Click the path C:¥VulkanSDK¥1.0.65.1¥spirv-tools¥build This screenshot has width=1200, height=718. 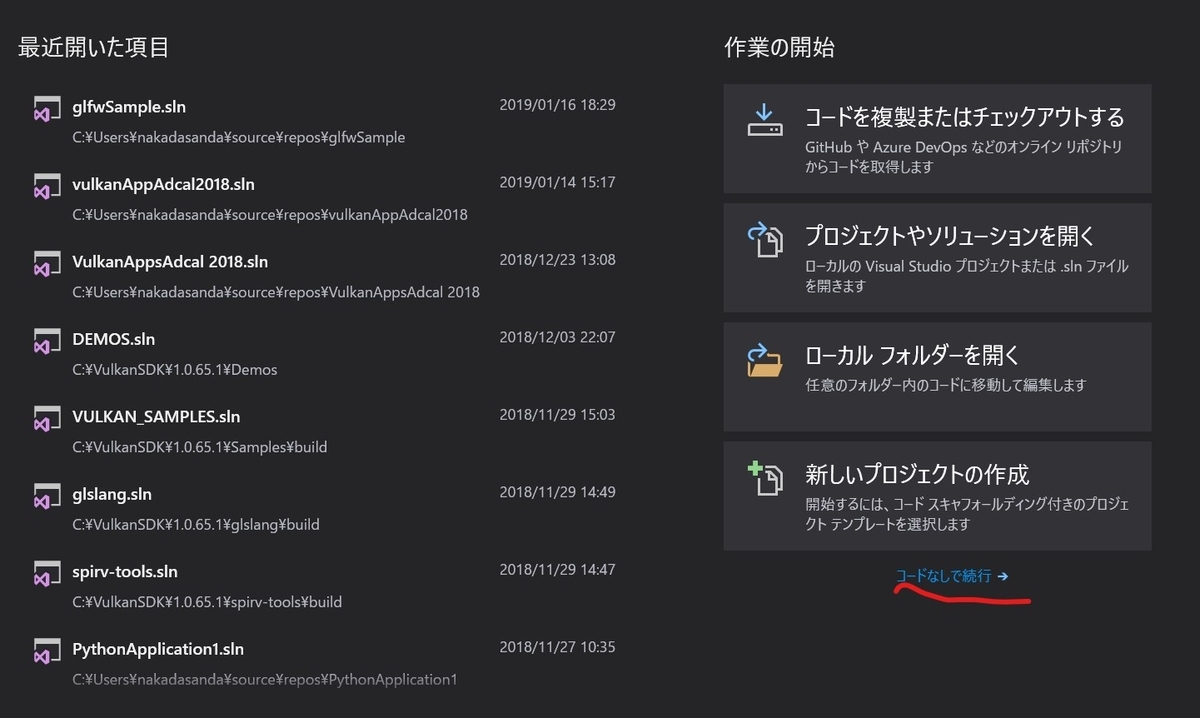(x=206, y=602)
